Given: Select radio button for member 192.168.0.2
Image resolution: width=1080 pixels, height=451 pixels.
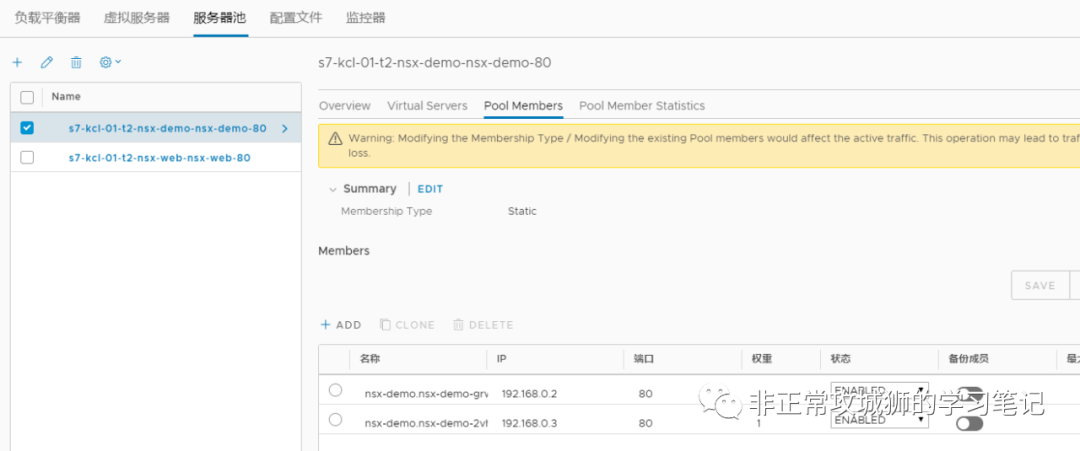Looking at the screenshot, I should (x=335, y=390).
